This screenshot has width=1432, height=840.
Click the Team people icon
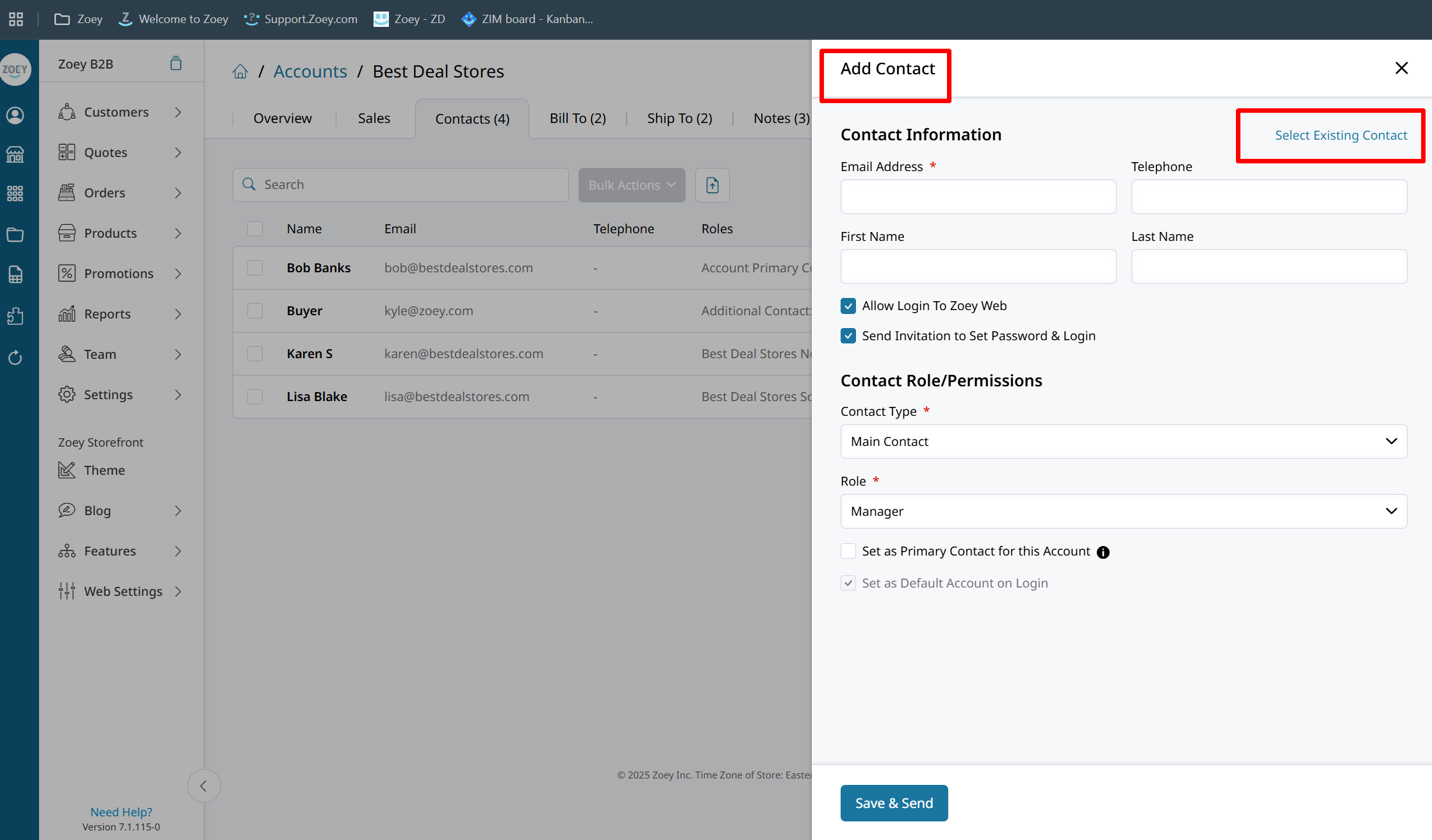[x=67, y=354]
